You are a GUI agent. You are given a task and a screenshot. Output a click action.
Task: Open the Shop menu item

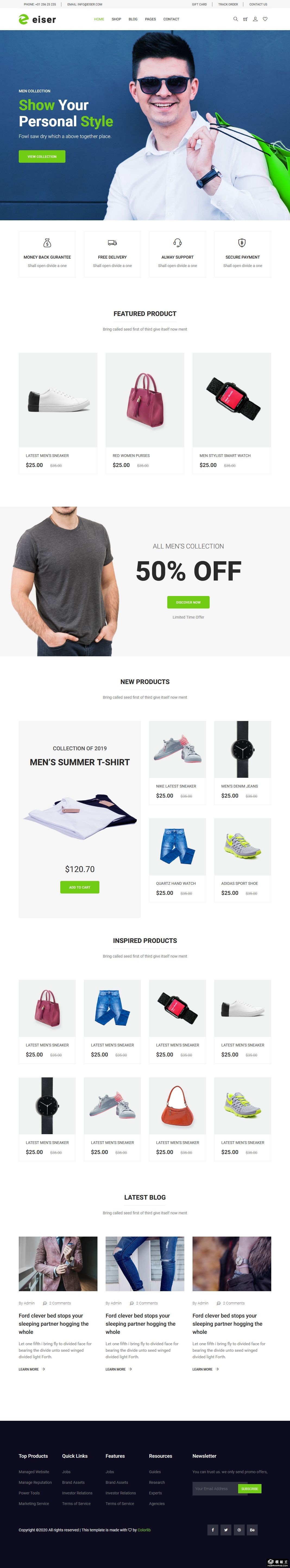pos(116,19)
